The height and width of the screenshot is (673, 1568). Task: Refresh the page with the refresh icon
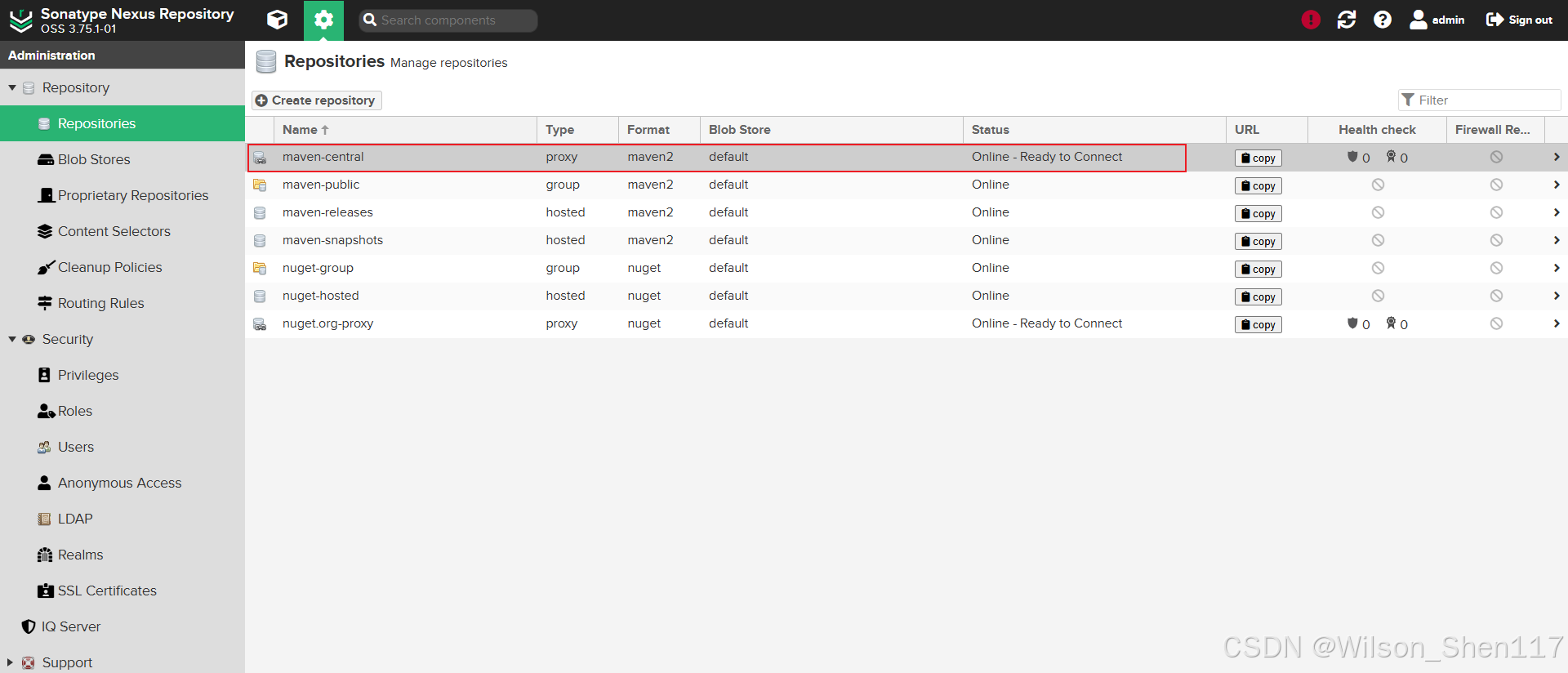point(1347,20)
